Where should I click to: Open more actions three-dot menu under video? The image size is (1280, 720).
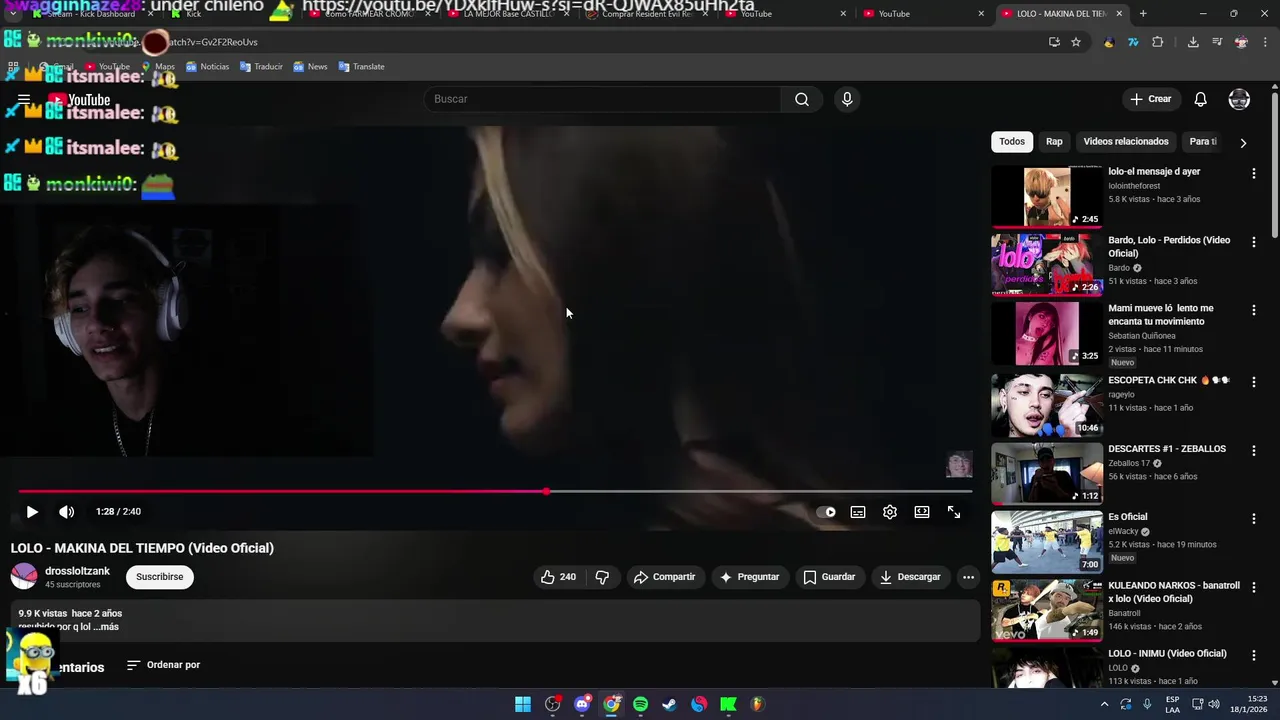tap(968, 577)
